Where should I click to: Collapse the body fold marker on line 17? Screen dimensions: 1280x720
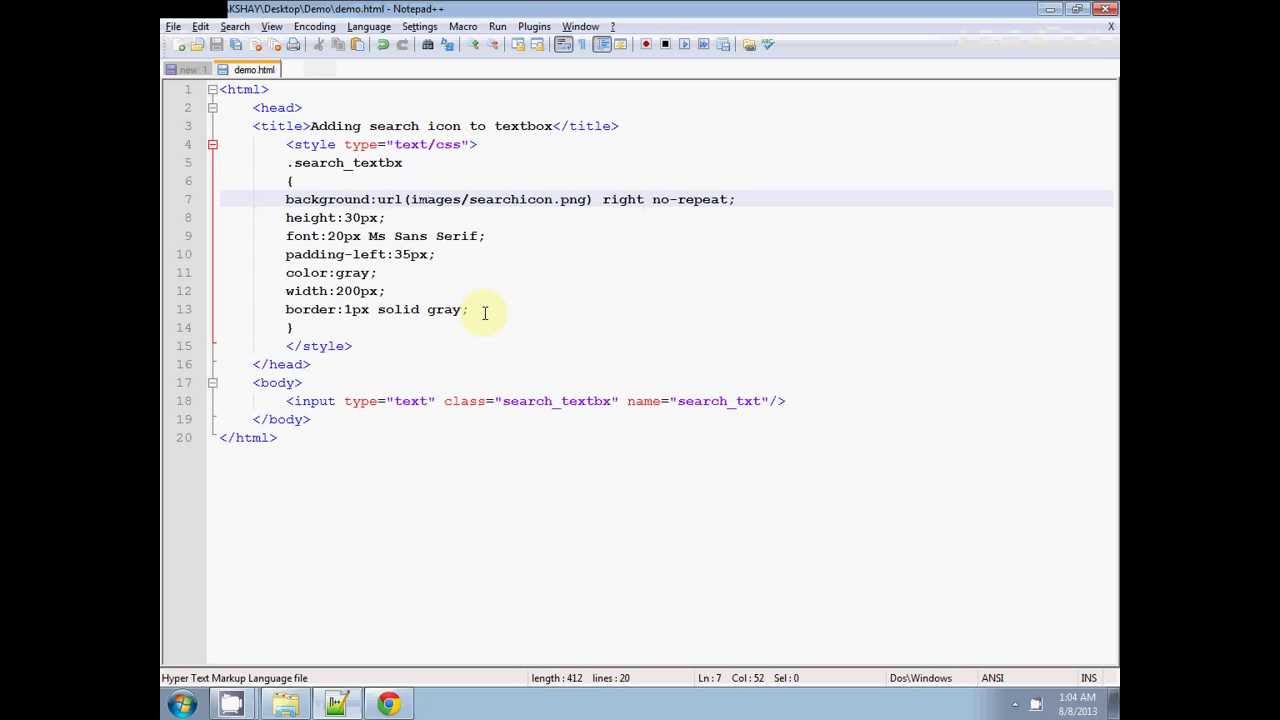[x=212, y=382]
